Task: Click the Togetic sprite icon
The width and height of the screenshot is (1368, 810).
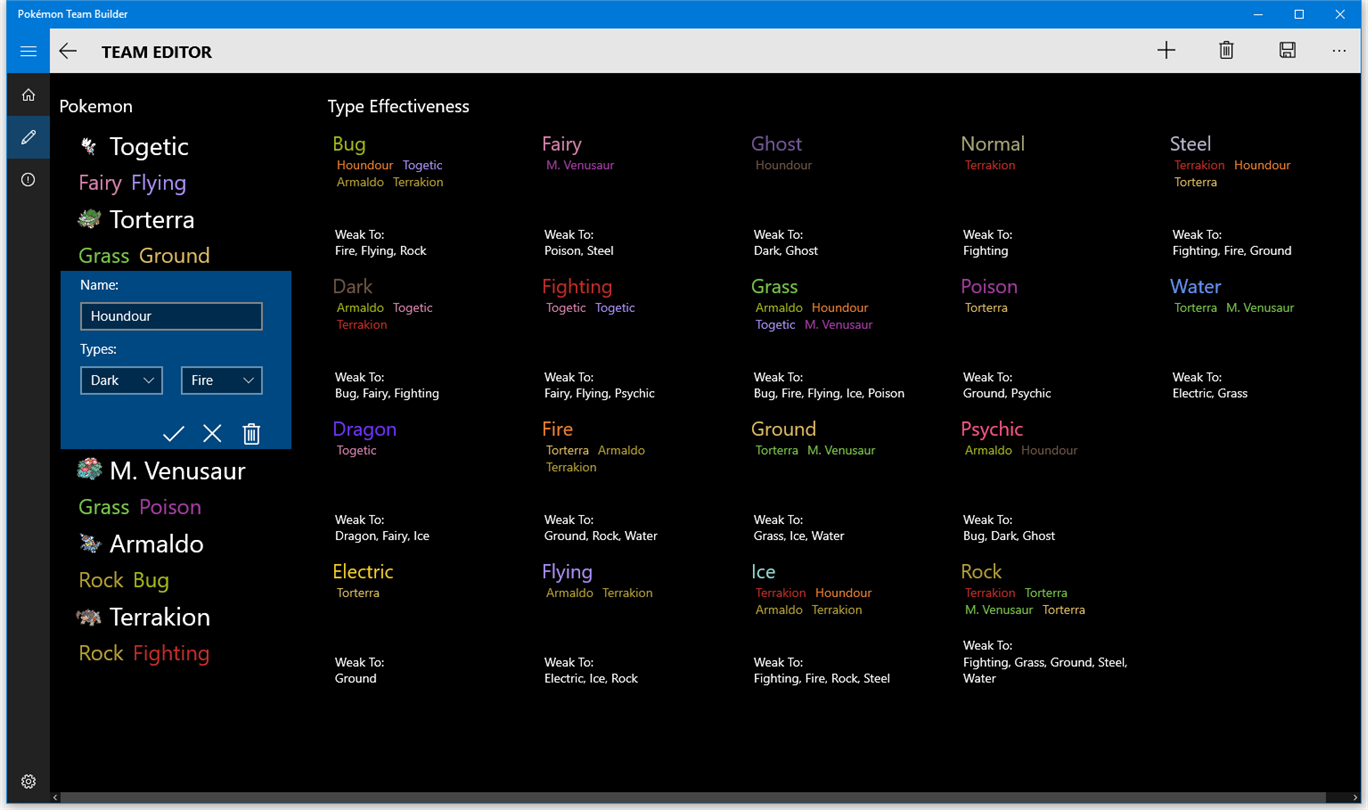Action: (89, 147)
